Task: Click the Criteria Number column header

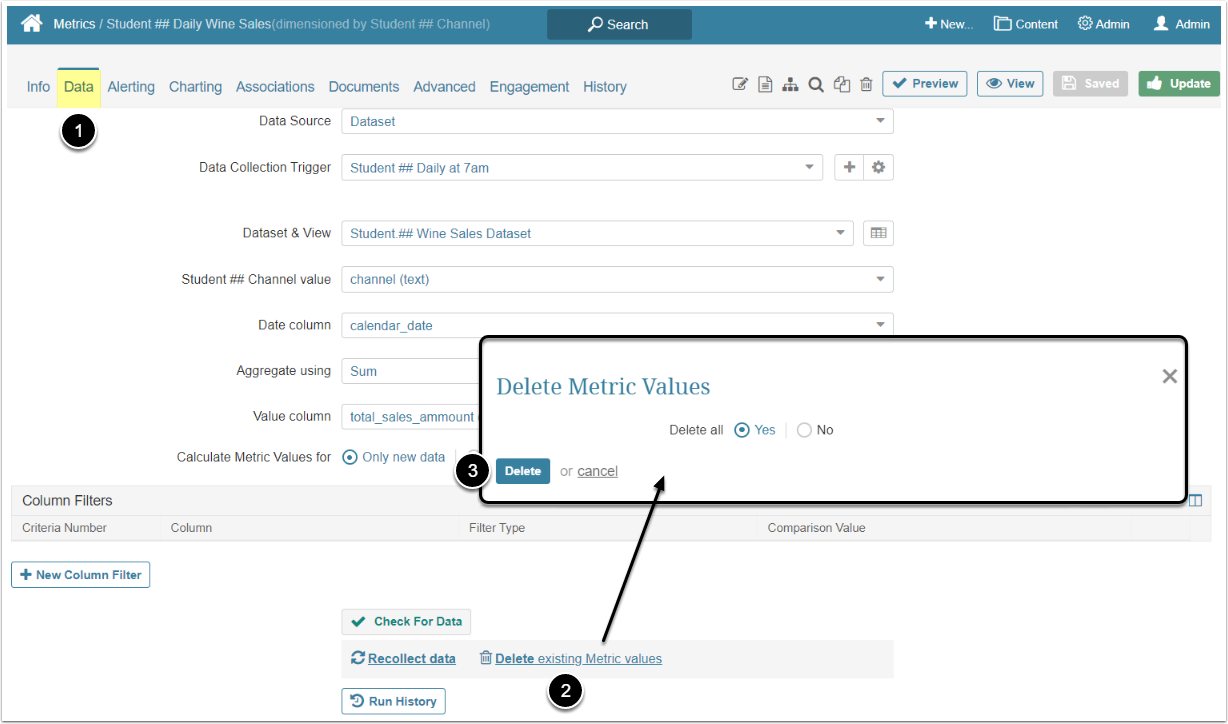Action: pyautogui.click(x=64, y=528)
